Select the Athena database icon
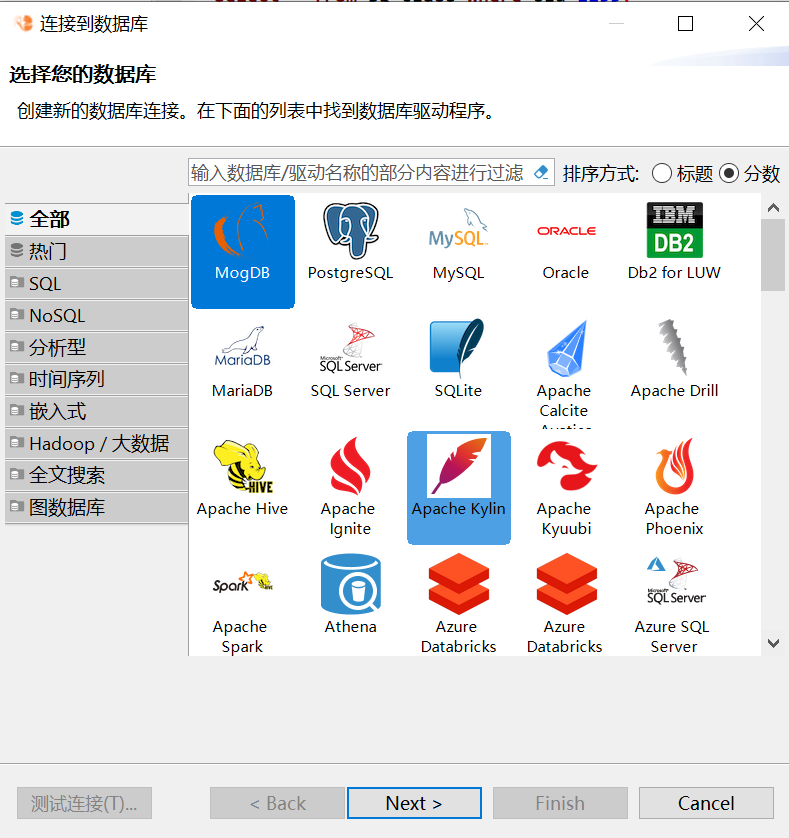 click(x=351, y=584)
